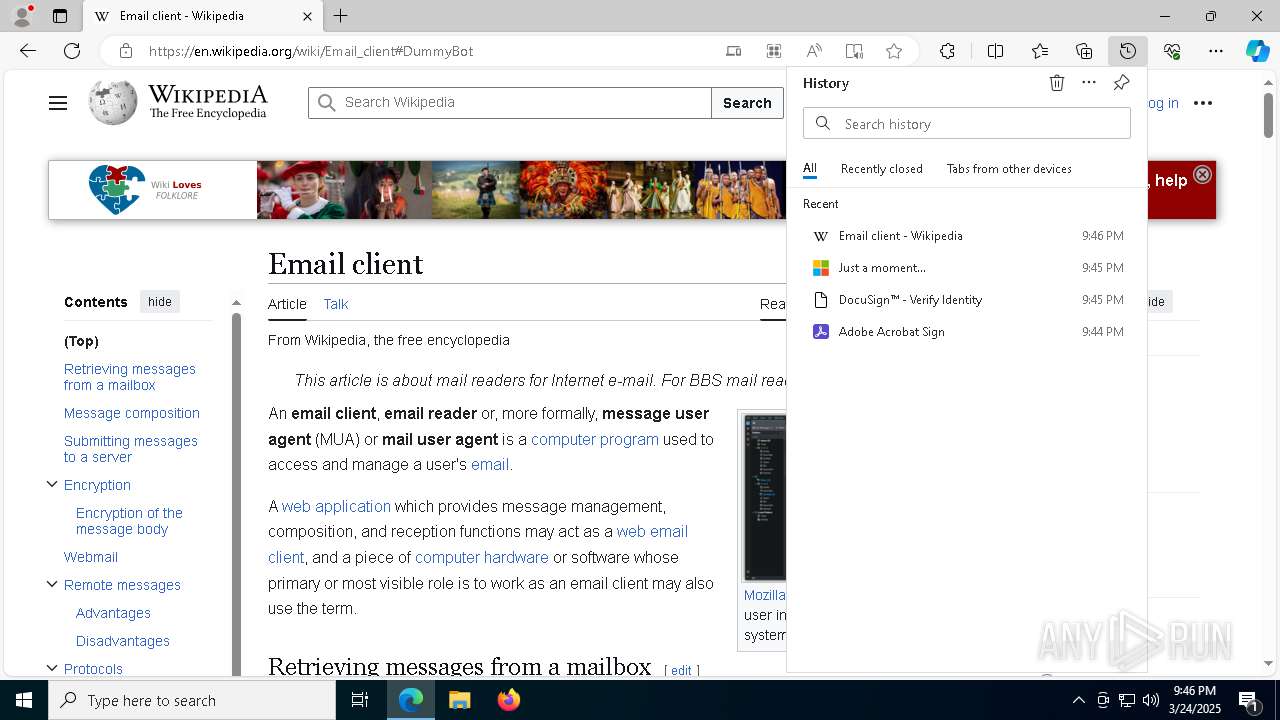Collapse the Protocols contents section
Screen dimensions: 1280x720
(52, 668)
